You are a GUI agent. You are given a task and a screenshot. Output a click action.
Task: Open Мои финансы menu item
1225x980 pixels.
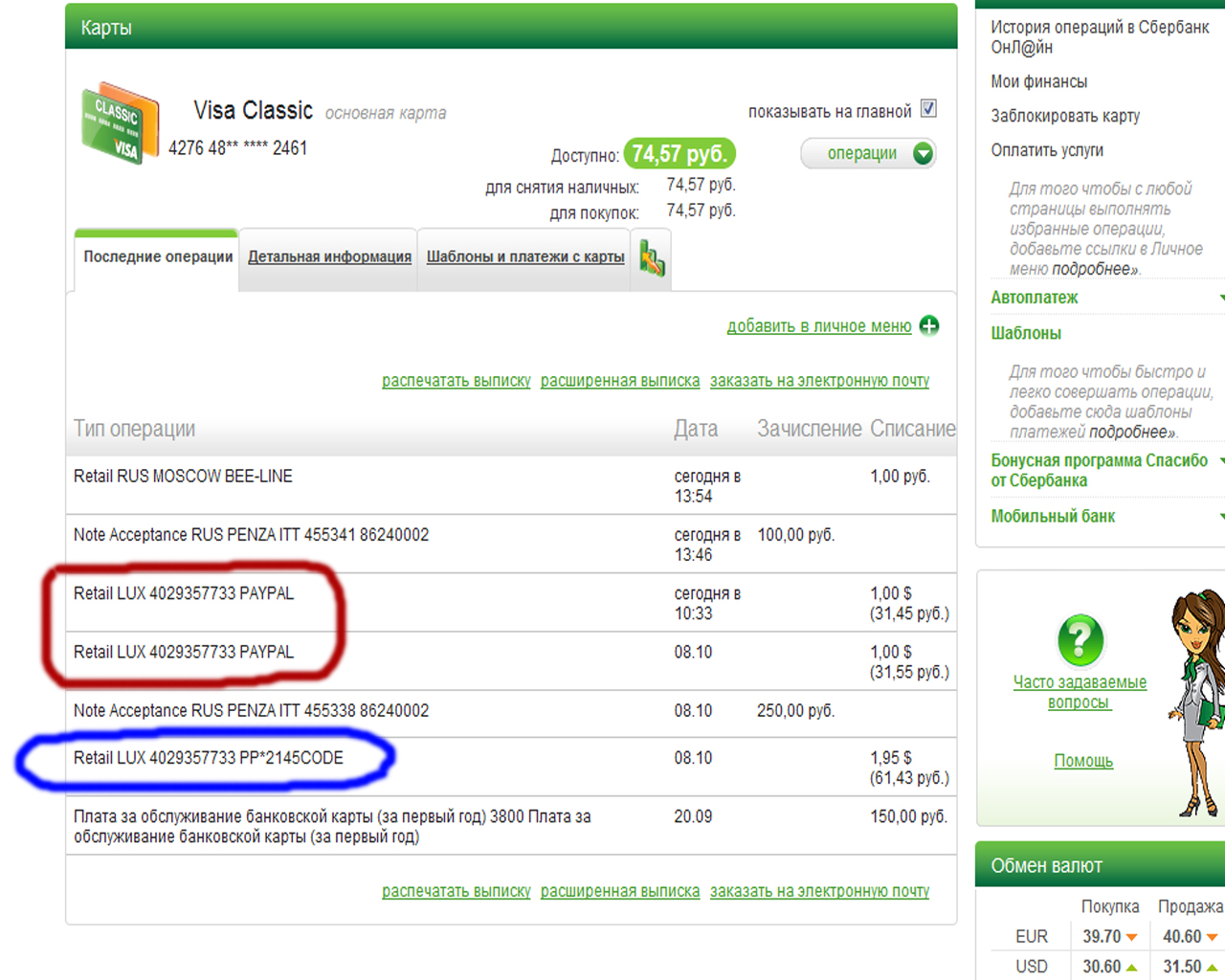pos(1038,81)
